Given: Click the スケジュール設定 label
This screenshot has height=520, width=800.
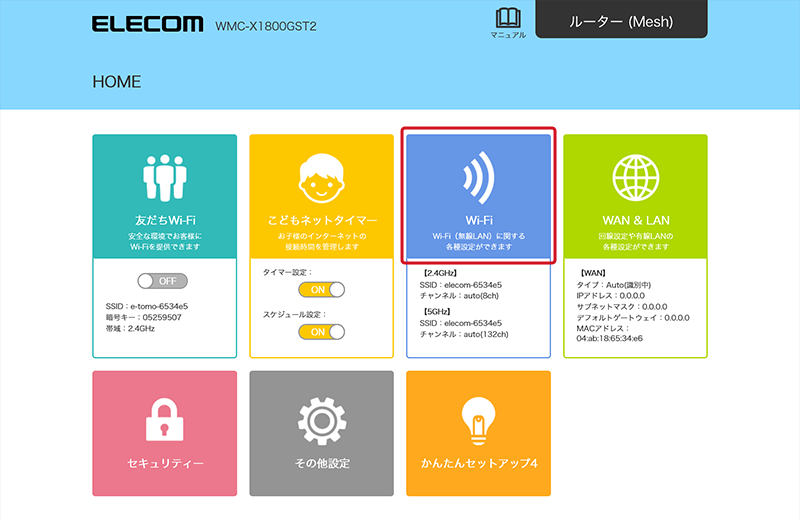Looking at the screenshot, I should coord(295,314).
